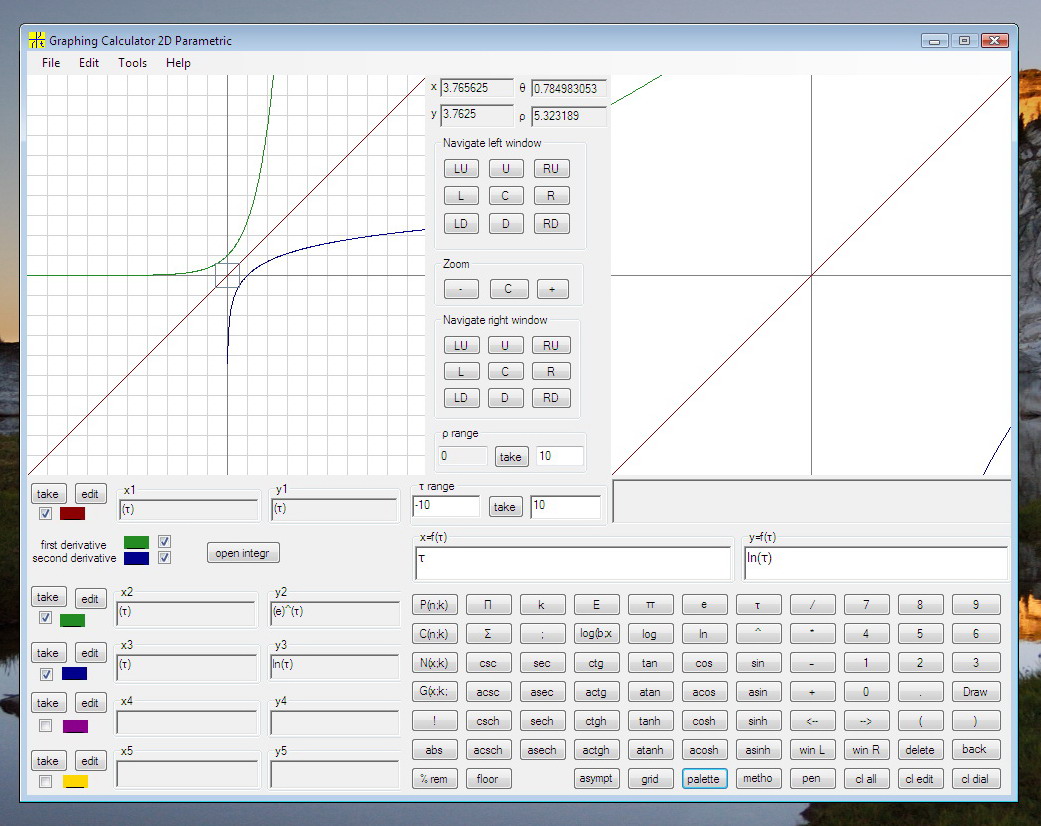Viewport: 1041px width, 826px height.
Task: Click the Draw button
Action: pyautogui.click(x=975, y=692)
